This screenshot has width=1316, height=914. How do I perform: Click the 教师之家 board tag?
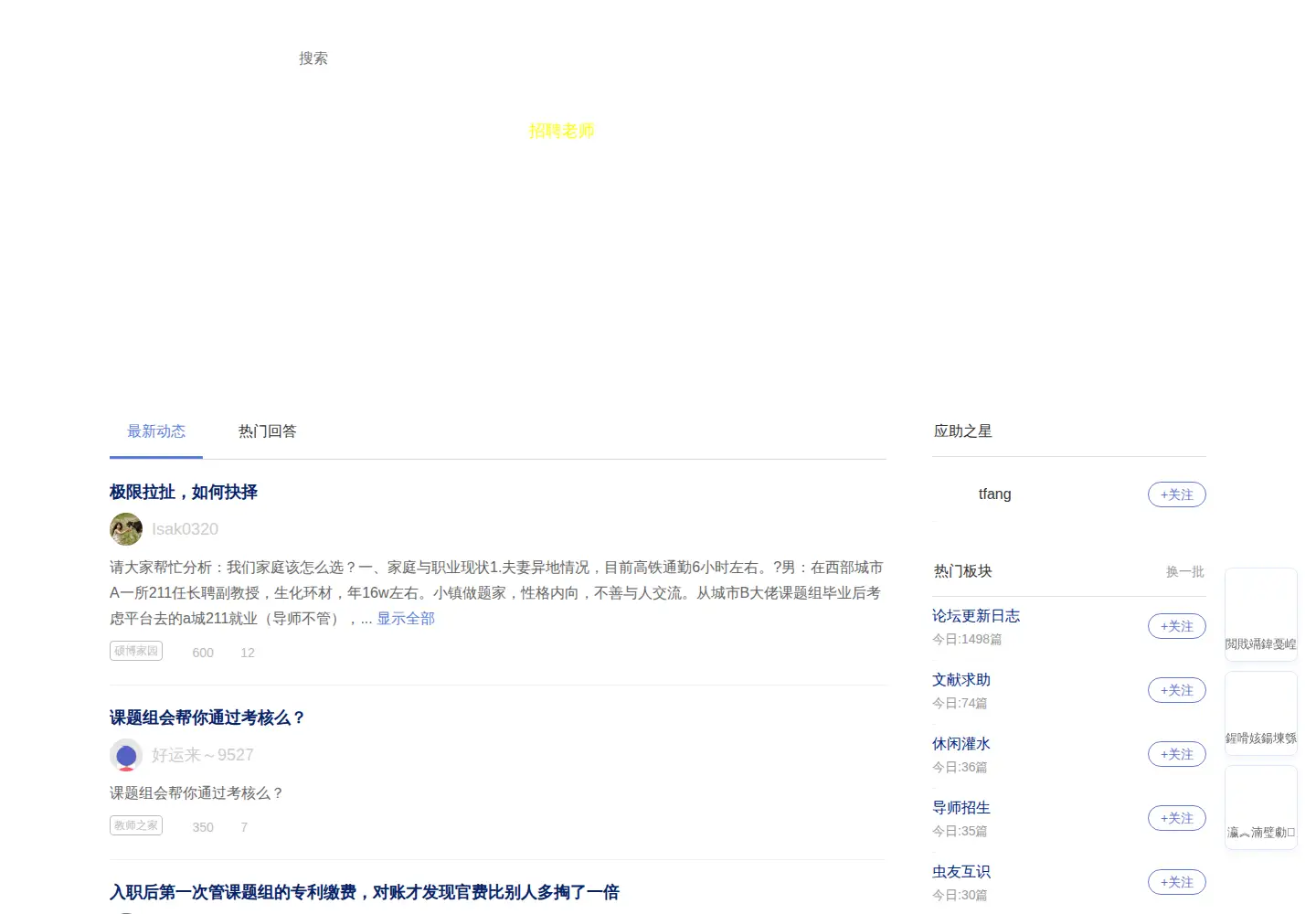[x=136, y=825]
